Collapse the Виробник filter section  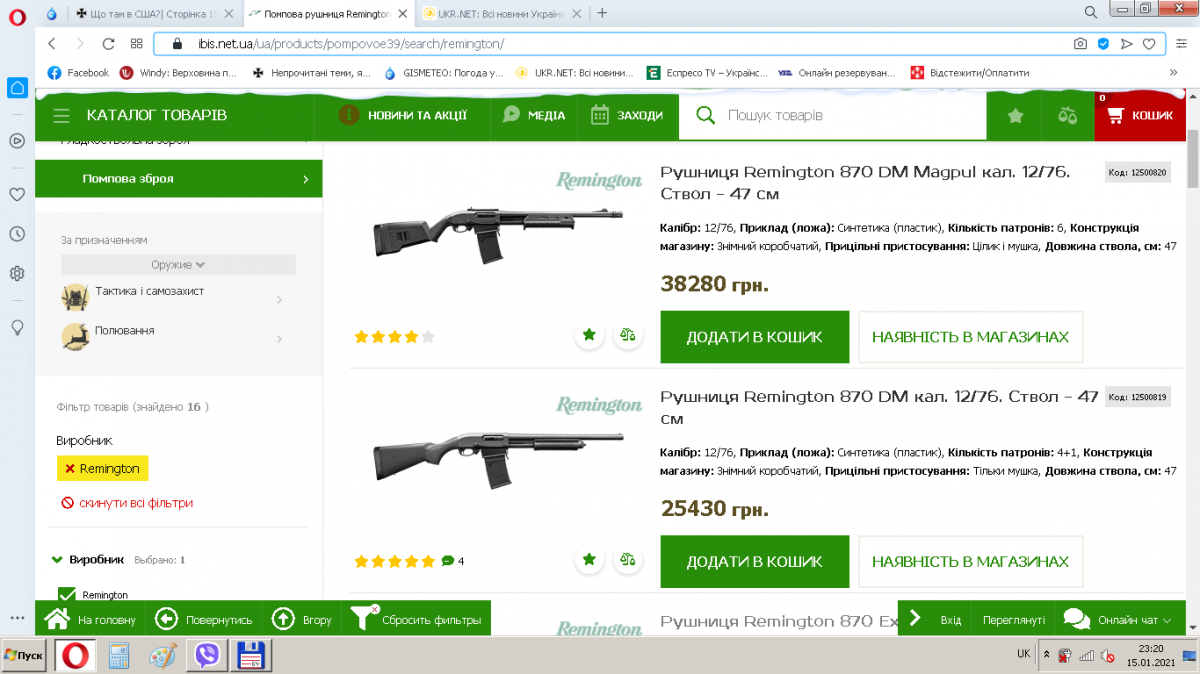pyautogui.click(x=55, y=560)
